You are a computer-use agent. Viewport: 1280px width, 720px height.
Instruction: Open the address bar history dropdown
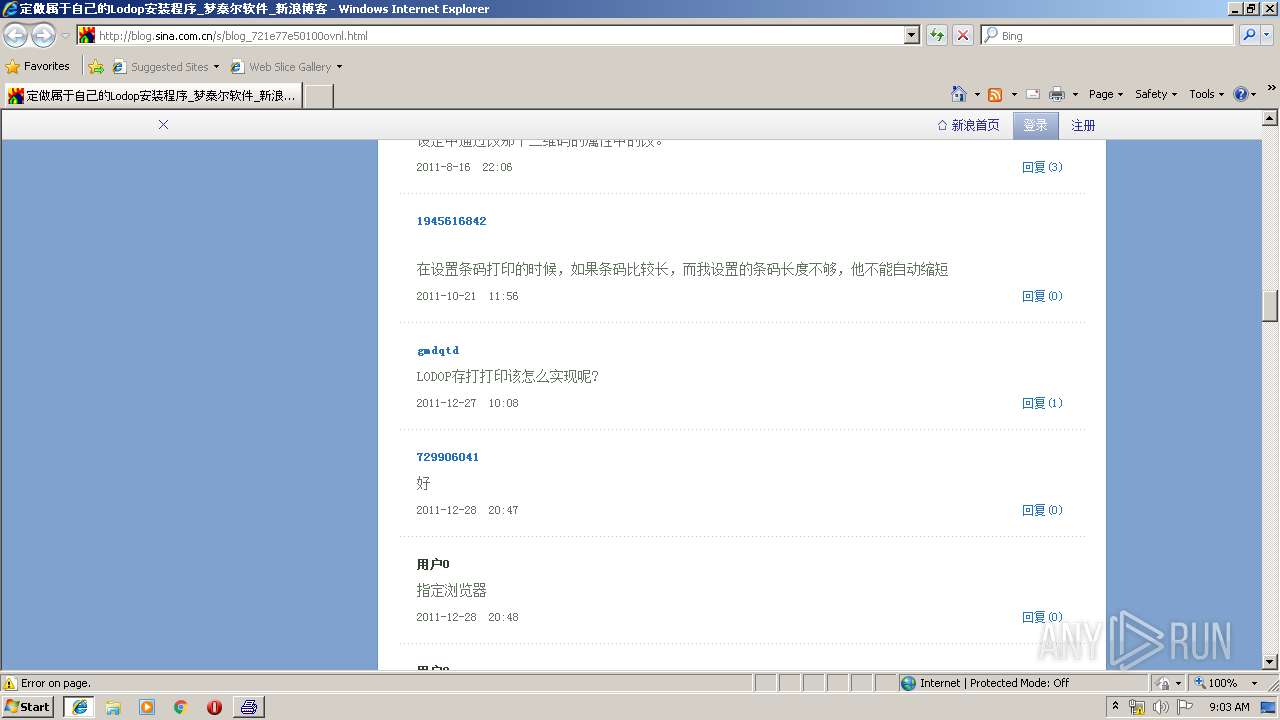point(911,35)
